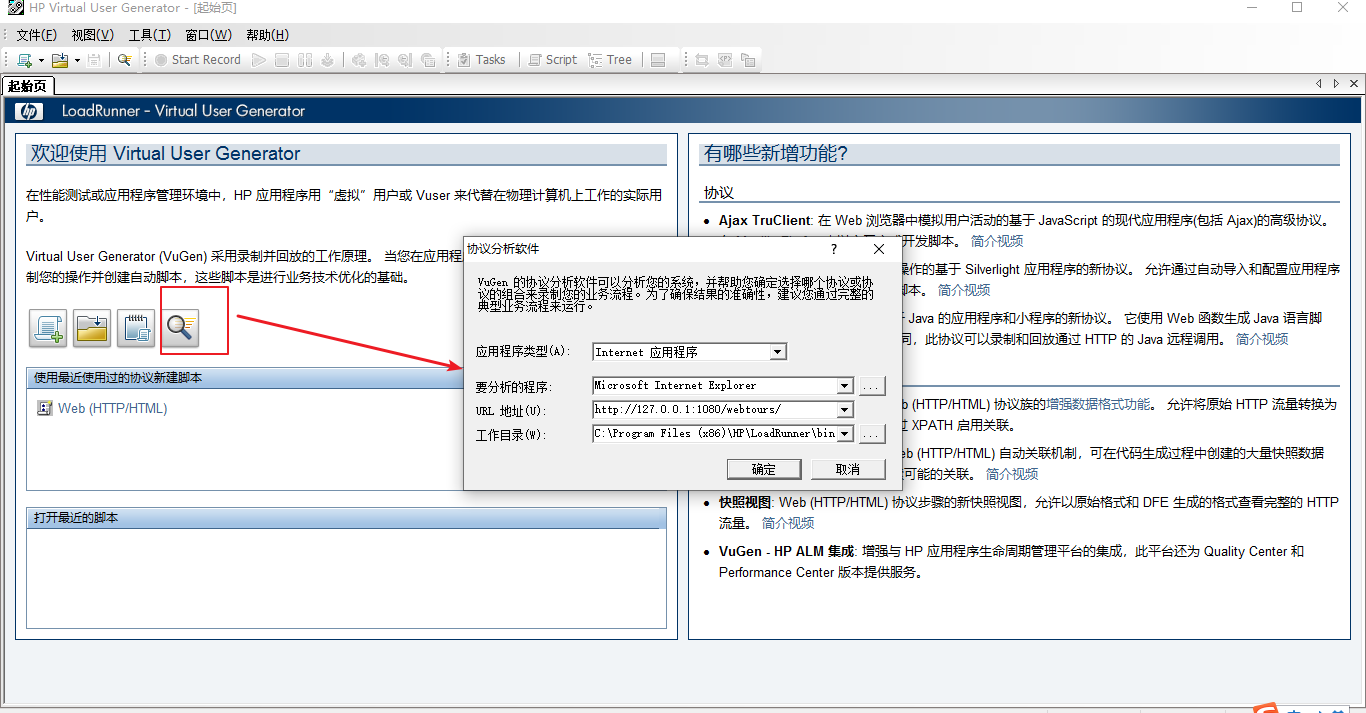Open the 简介视频 link after Java 远程调用
Image resolution: width=1366 pixels, height=713 pixels.
(x=1262, y=339)
